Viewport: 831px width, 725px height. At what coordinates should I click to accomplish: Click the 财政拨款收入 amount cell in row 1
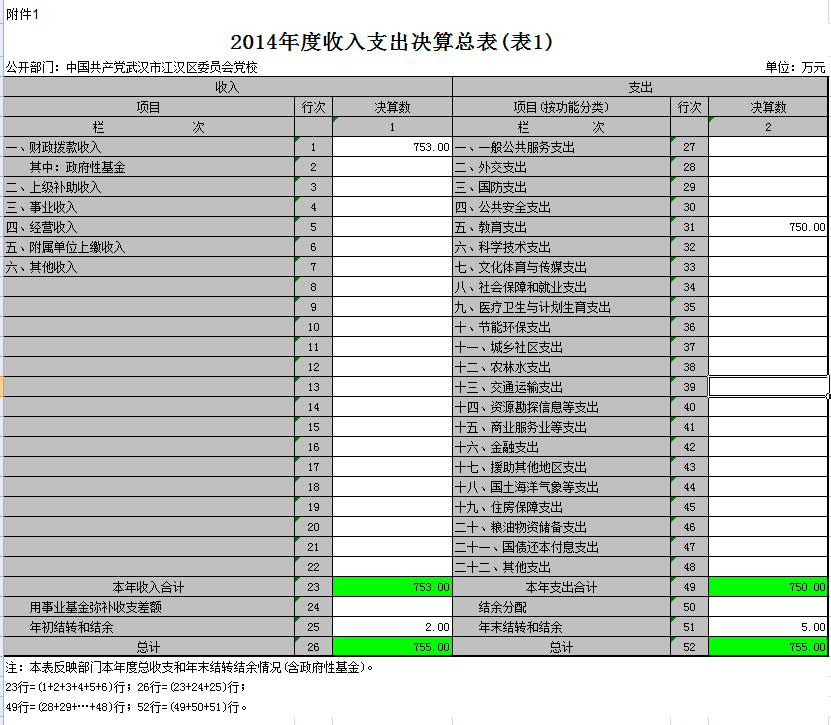pos(392,147)
